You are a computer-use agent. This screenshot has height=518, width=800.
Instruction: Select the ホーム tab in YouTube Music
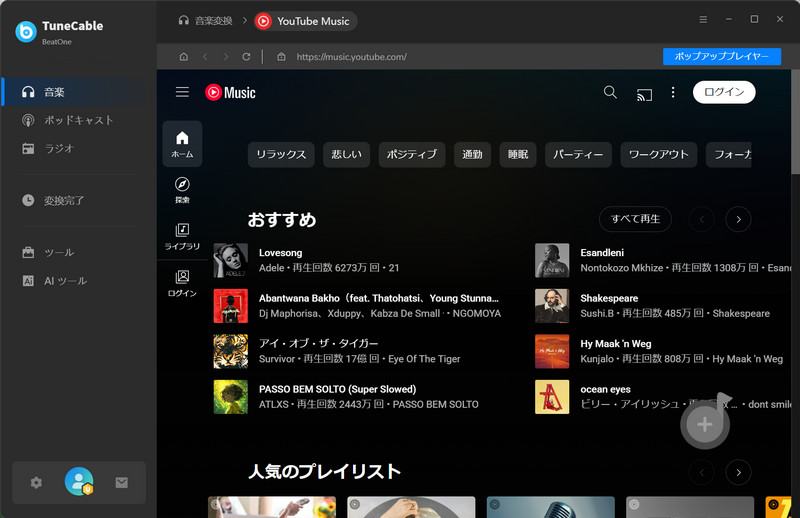[182, 144]
